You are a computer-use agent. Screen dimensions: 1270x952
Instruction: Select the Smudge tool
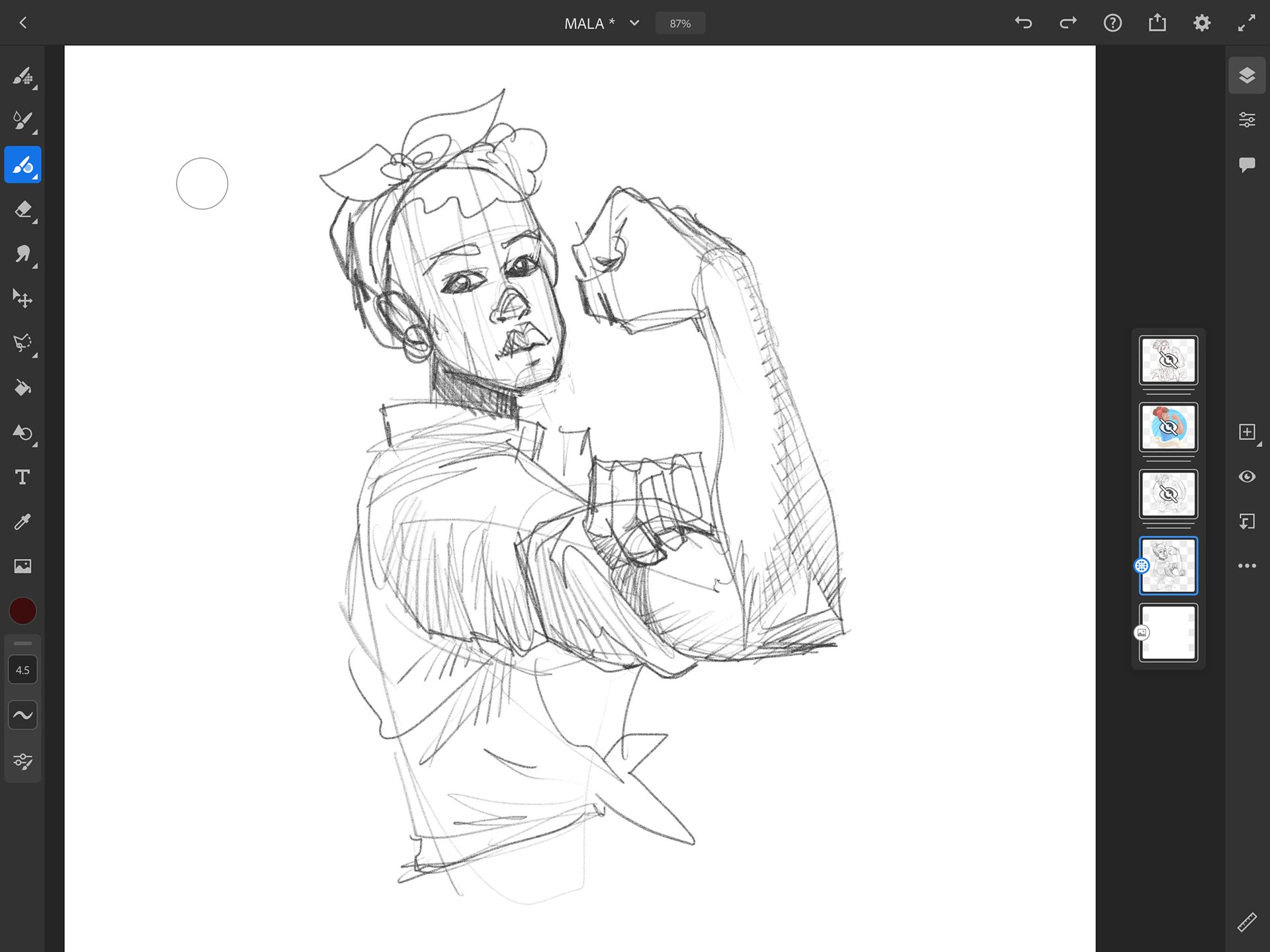[x=22, y=254]
